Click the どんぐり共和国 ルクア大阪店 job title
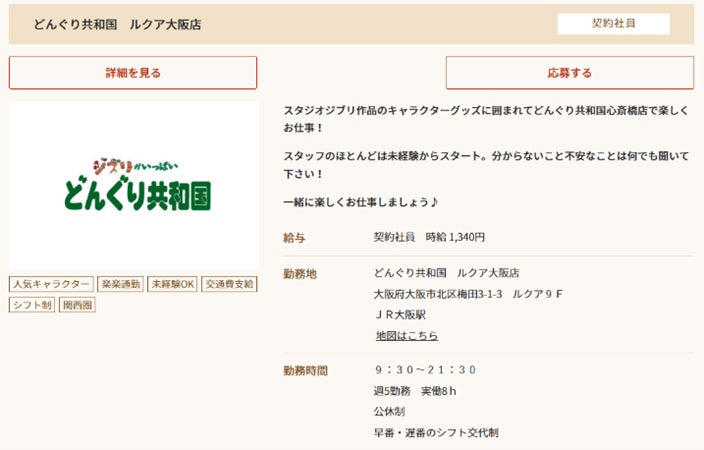This screenshot has width=704, height=450. (x=117, y=24)
